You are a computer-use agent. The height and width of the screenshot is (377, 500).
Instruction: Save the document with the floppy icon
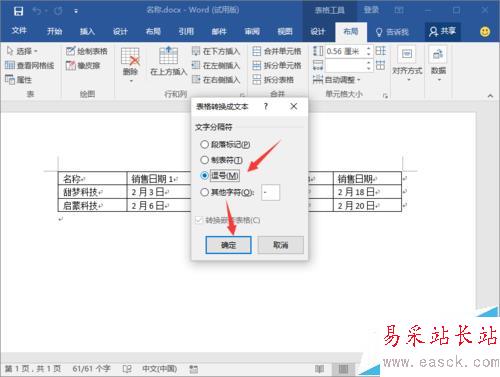click(18, 11)
